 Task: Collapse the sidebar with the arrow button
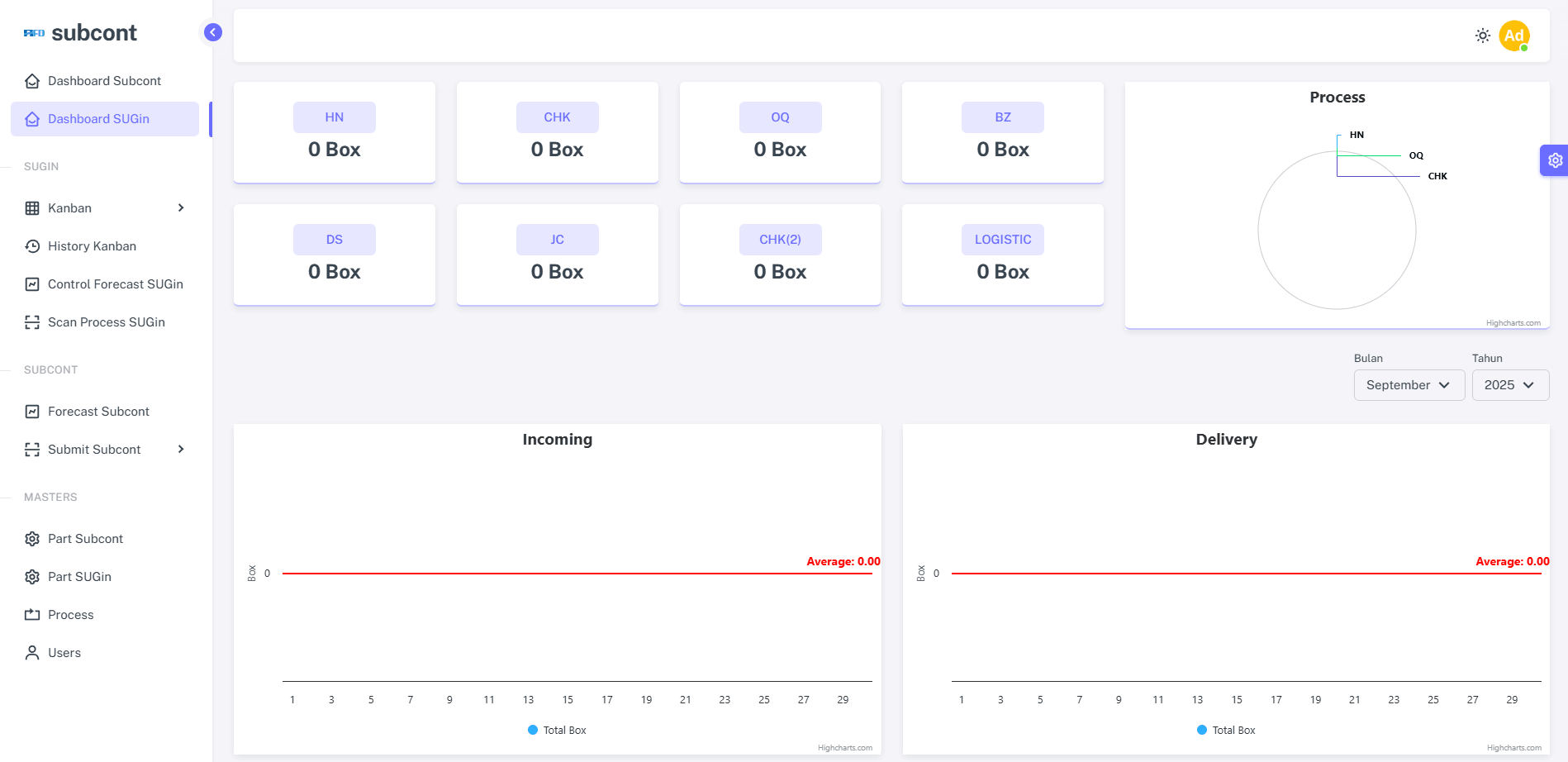(x=212, y=32)
